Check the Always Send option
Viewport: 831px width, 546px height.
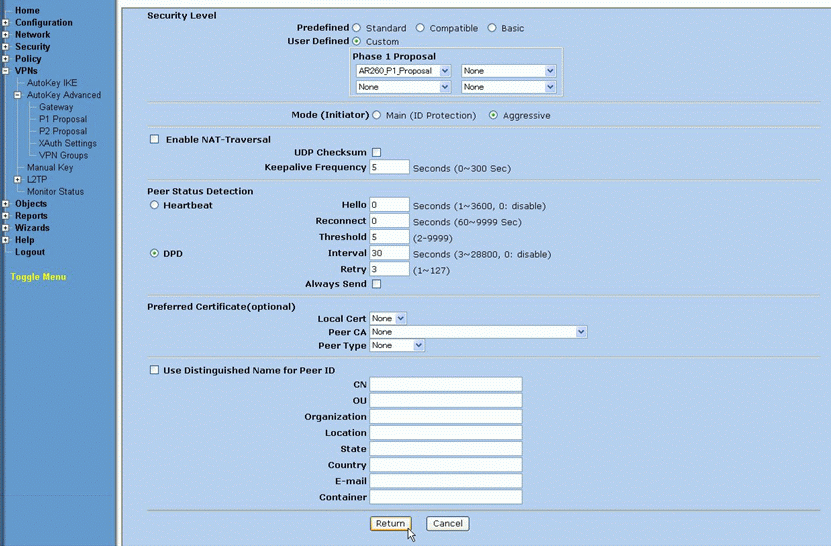(377, 284)
